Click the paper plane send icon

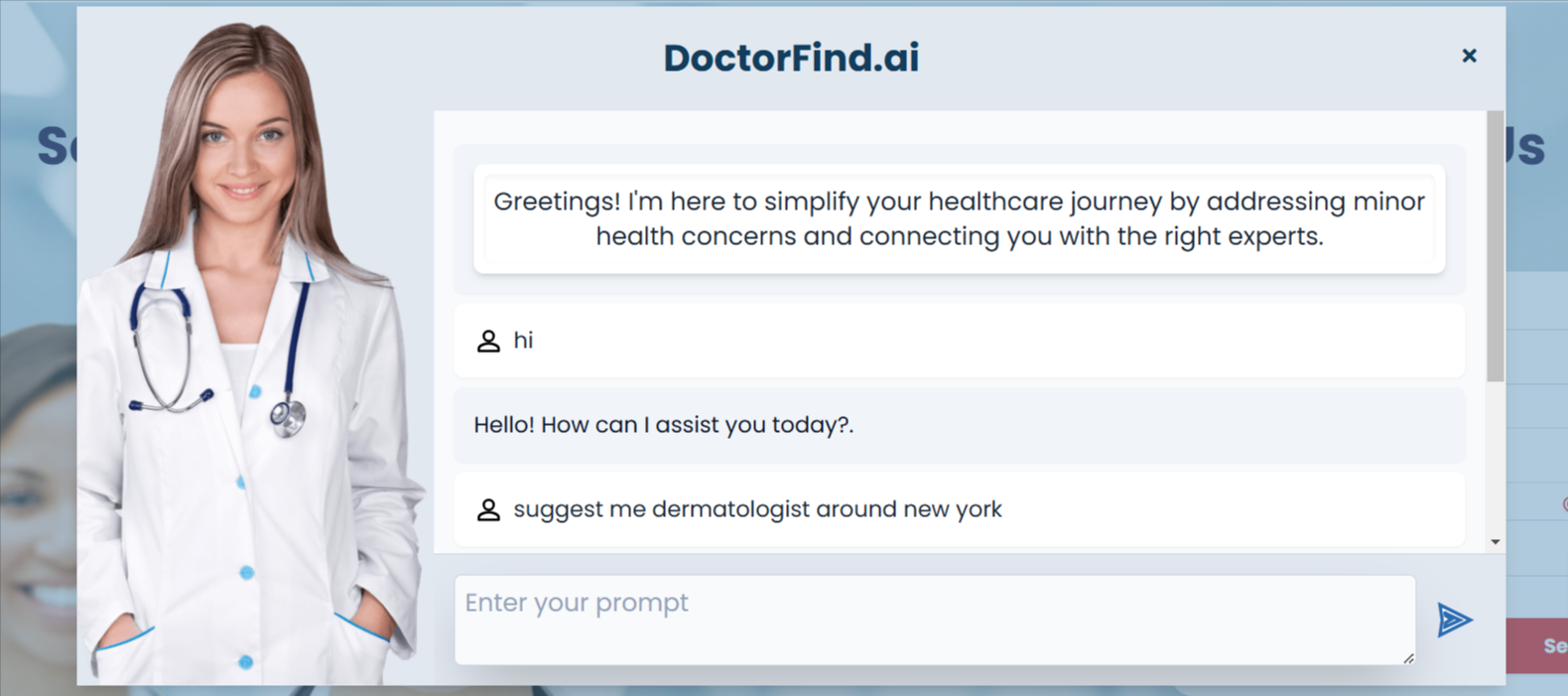[x=1454, y=620]
